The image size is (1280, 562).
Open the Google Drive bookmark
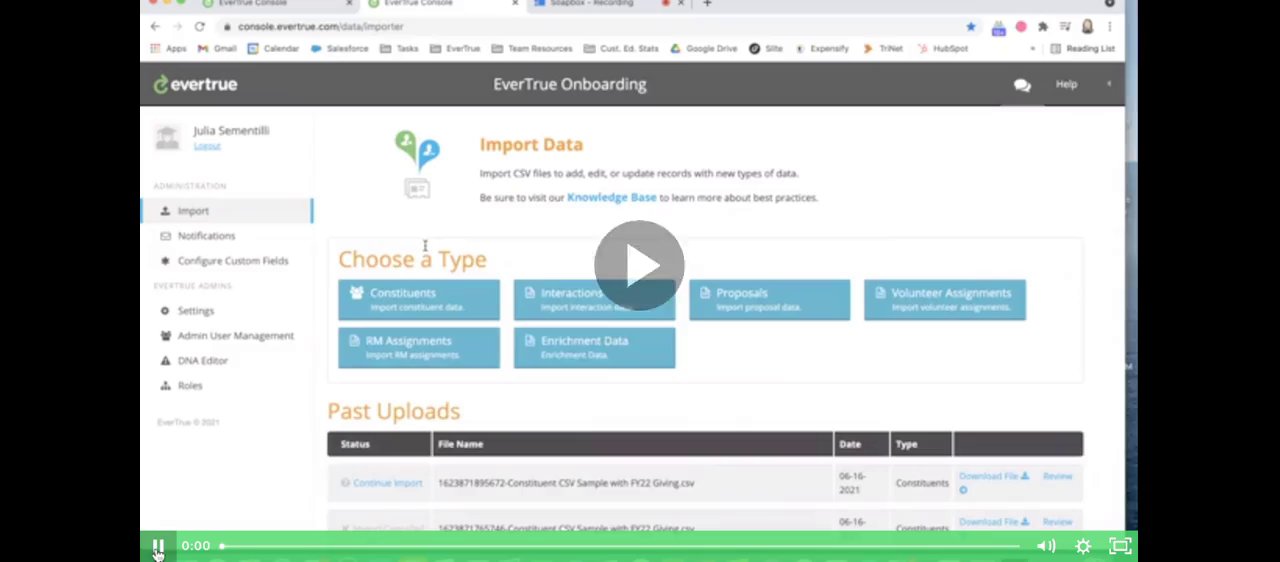click(x=704, y=48)
